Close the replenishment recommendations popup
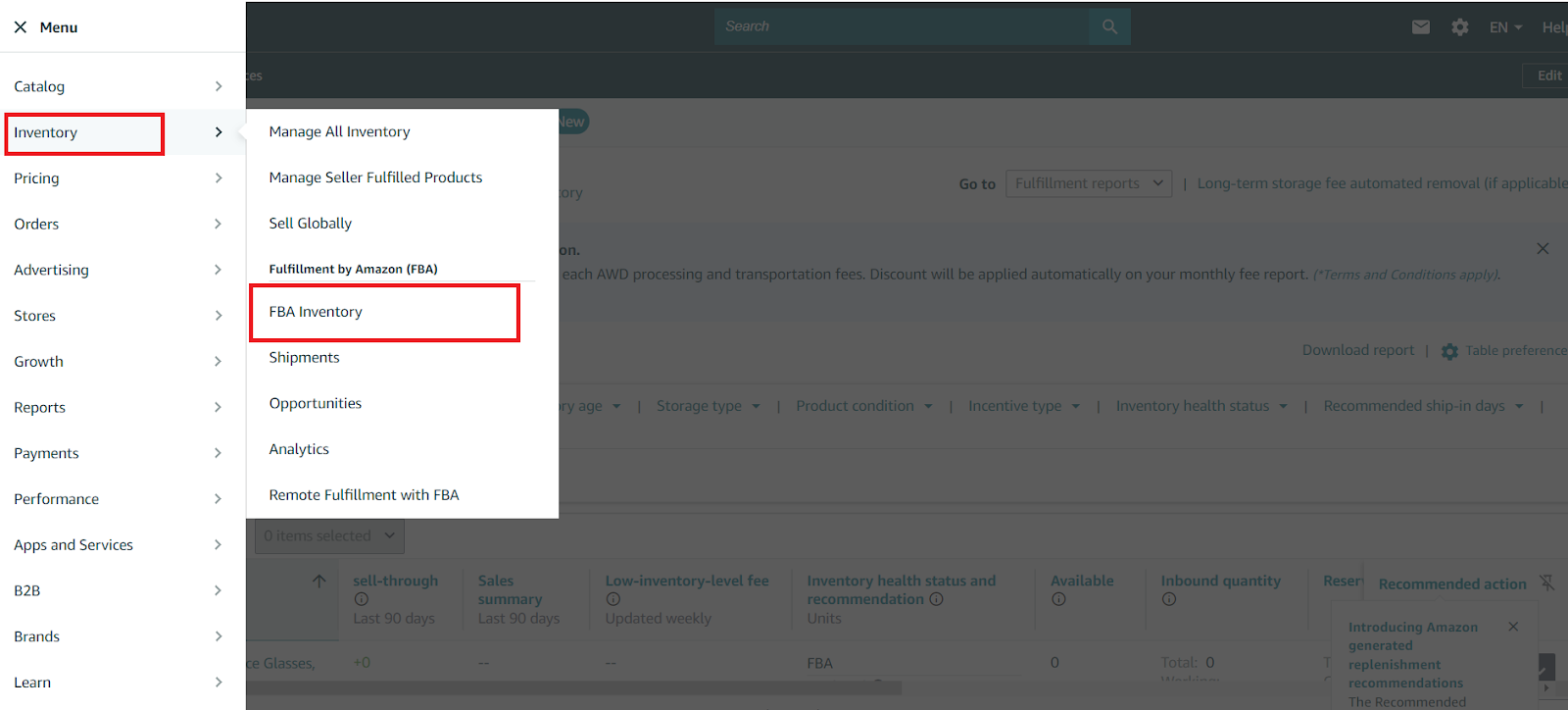Viewport: 1568px width, 710px height. [1513, 627]
